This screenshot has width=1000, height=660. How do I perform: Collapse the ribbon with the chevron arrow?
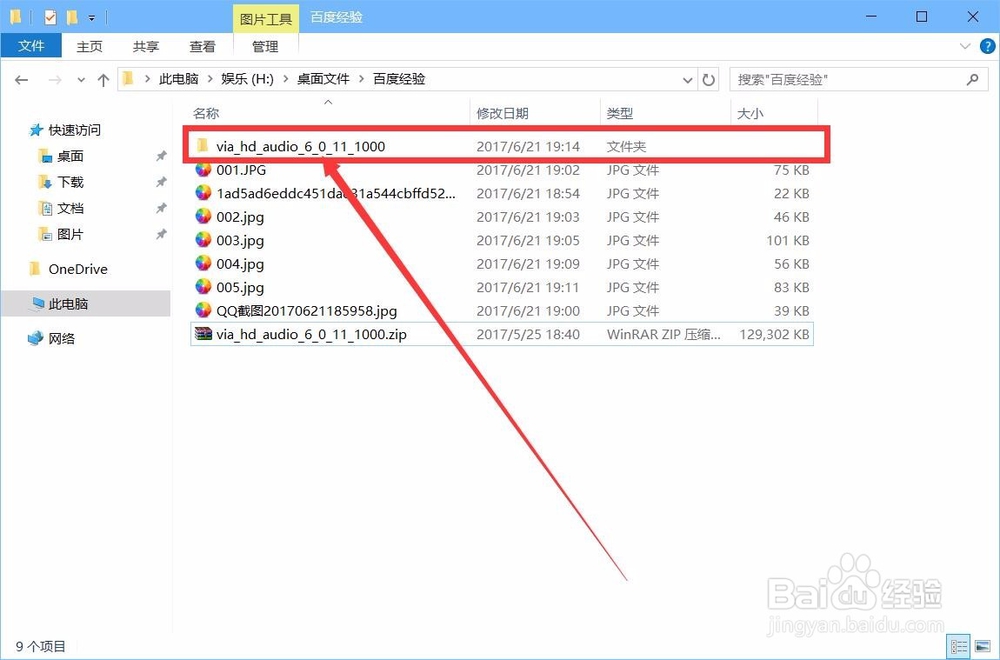(964, 46)
